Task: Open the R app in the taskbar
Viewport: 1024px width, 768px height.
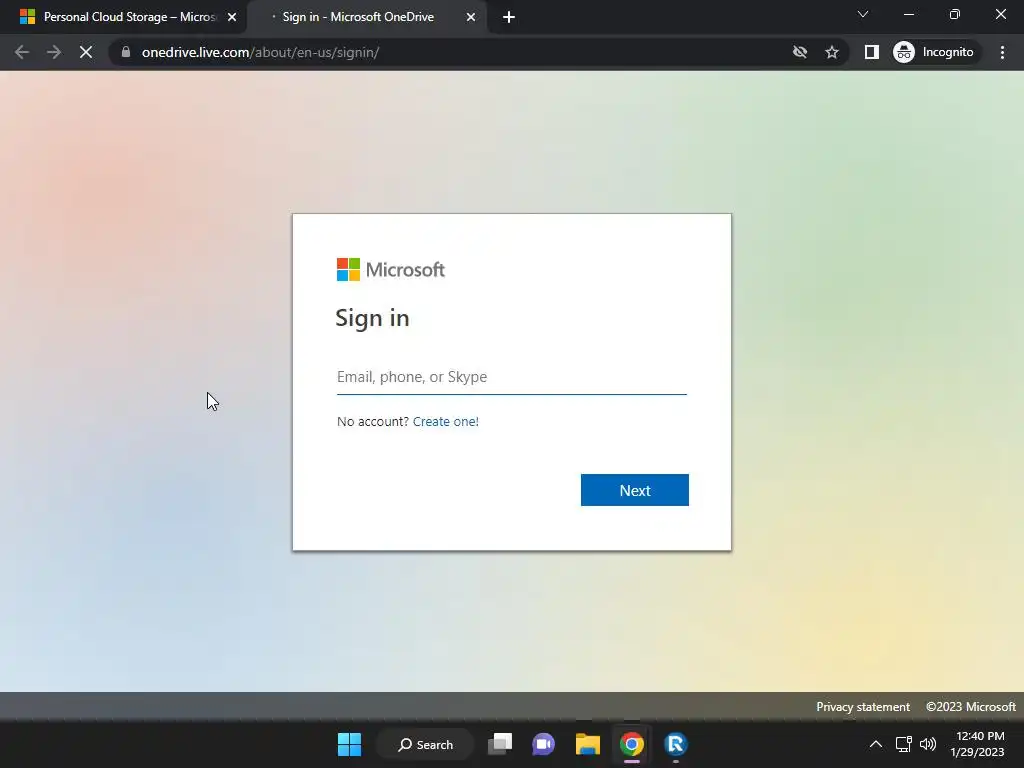Action: pyautogui.click(x=676, y=744)
